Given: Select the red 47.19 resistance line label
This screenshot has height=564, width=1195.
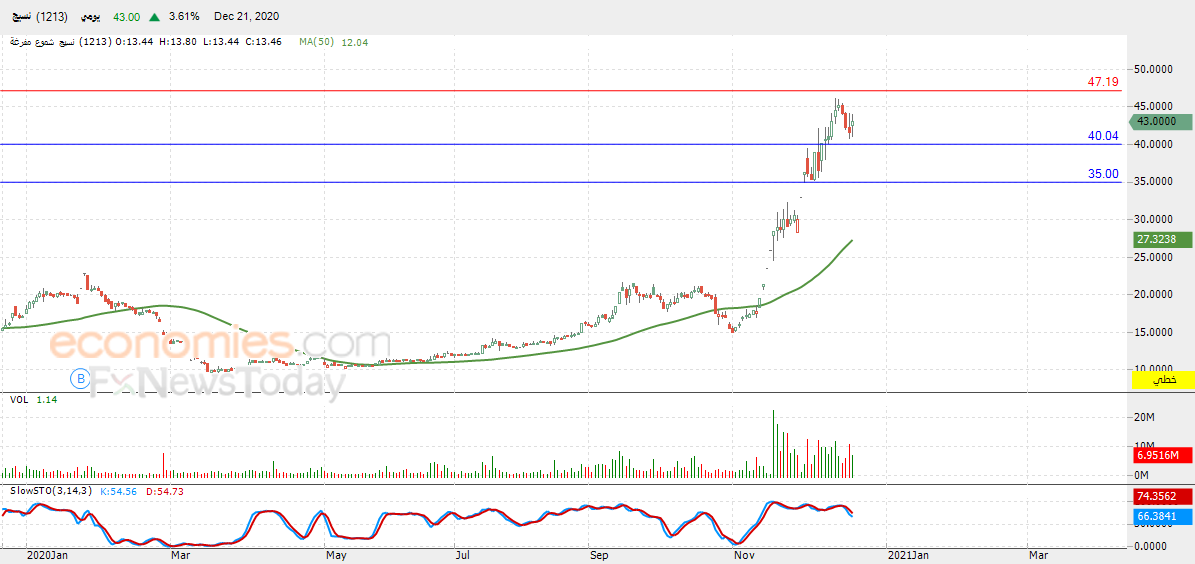Looking at the screenshot, I should pos(1103,81).
